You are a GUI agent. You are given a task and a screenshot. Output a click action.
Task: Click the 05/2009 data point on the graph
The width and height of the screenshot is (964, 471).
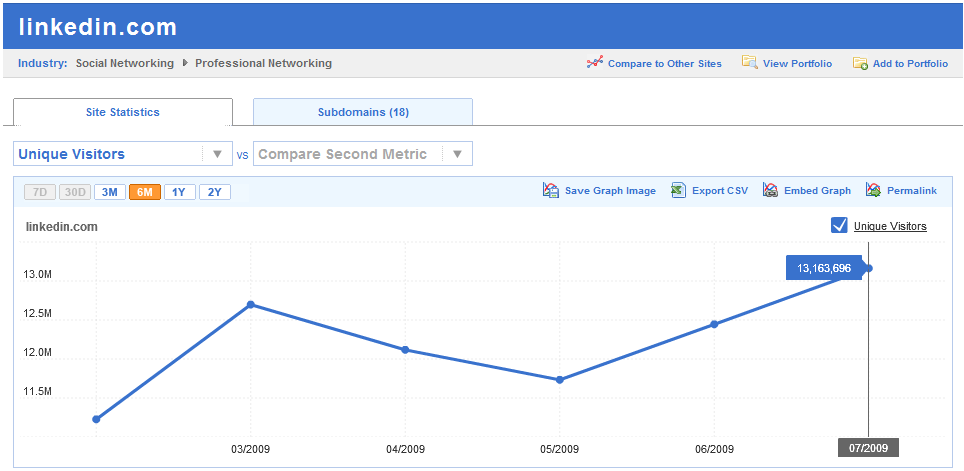pos(559,380)
